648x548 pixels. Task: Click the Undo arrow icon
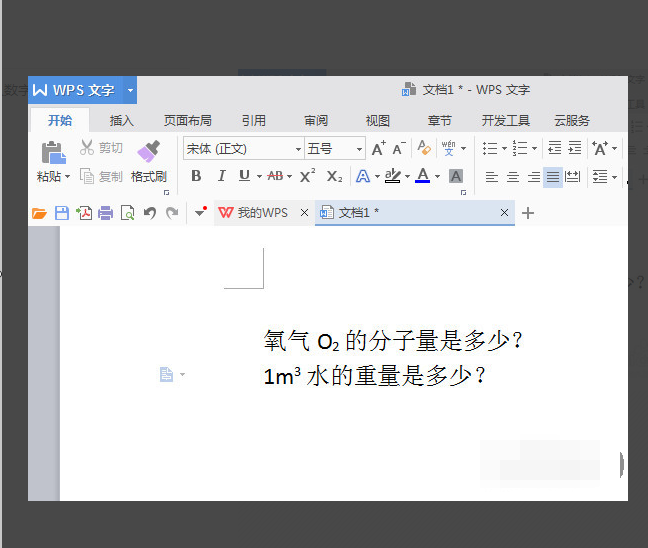pyautogui.click(x=150, y=213)
